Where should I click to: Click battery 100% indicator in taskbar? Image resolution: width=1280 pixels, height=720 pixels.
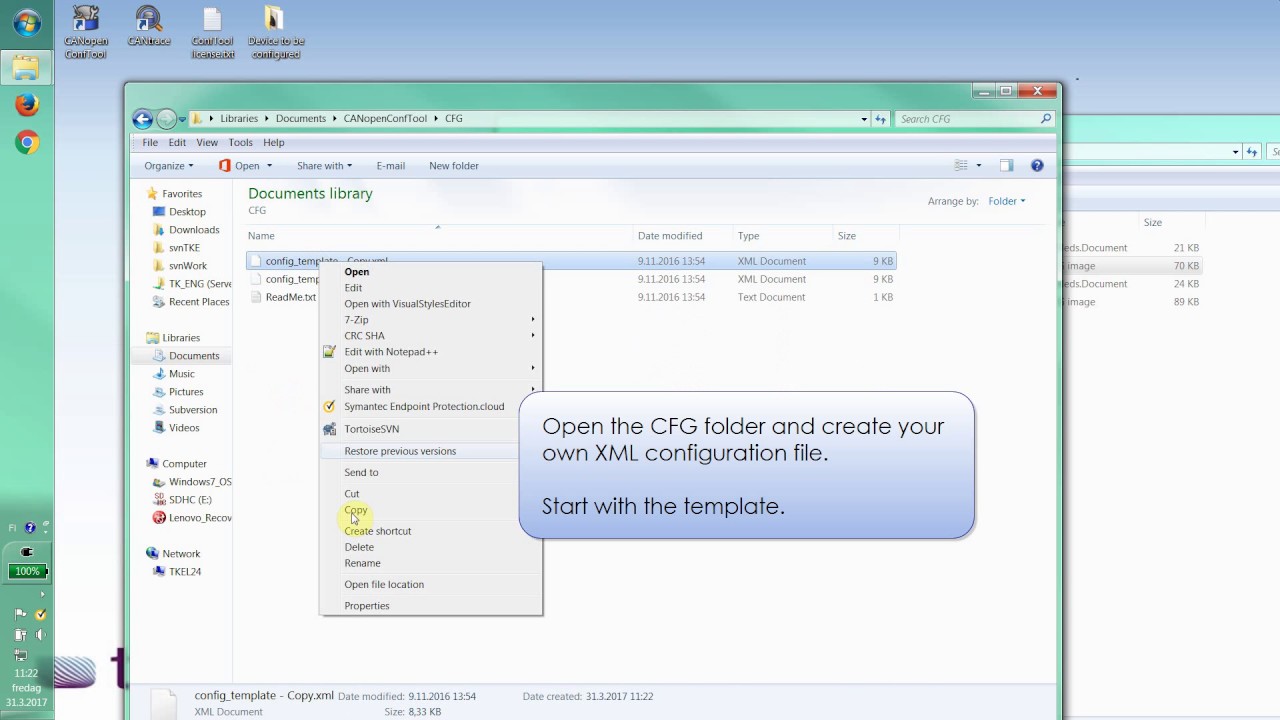point(27,572)
